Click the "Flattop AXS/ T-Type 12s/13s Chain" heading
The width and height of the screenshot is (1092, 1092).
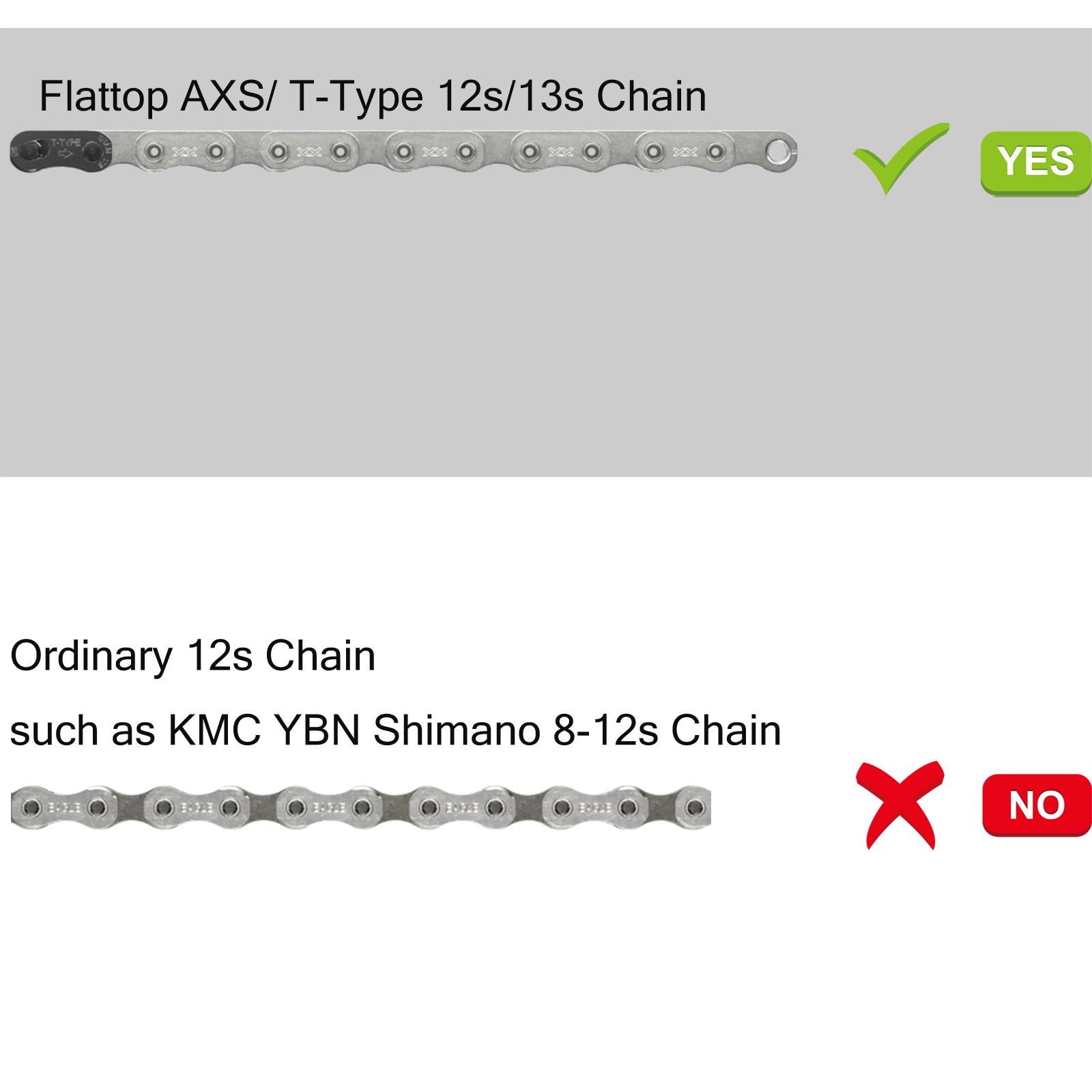click(373, 96)
